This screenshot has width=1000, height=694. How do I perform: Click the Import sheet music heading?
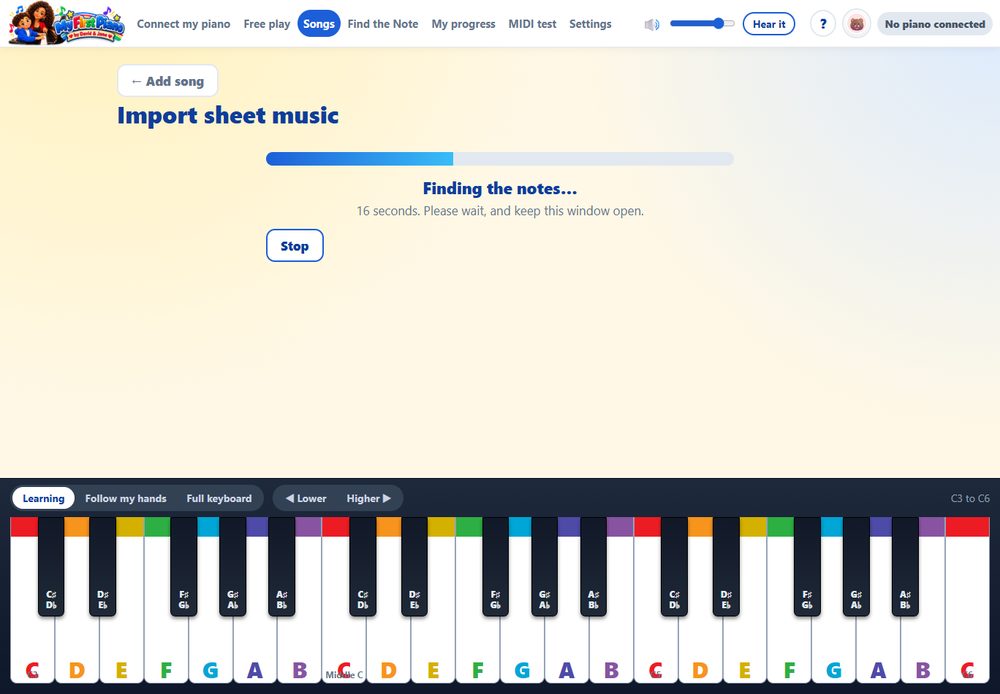[x=228, y=115]
